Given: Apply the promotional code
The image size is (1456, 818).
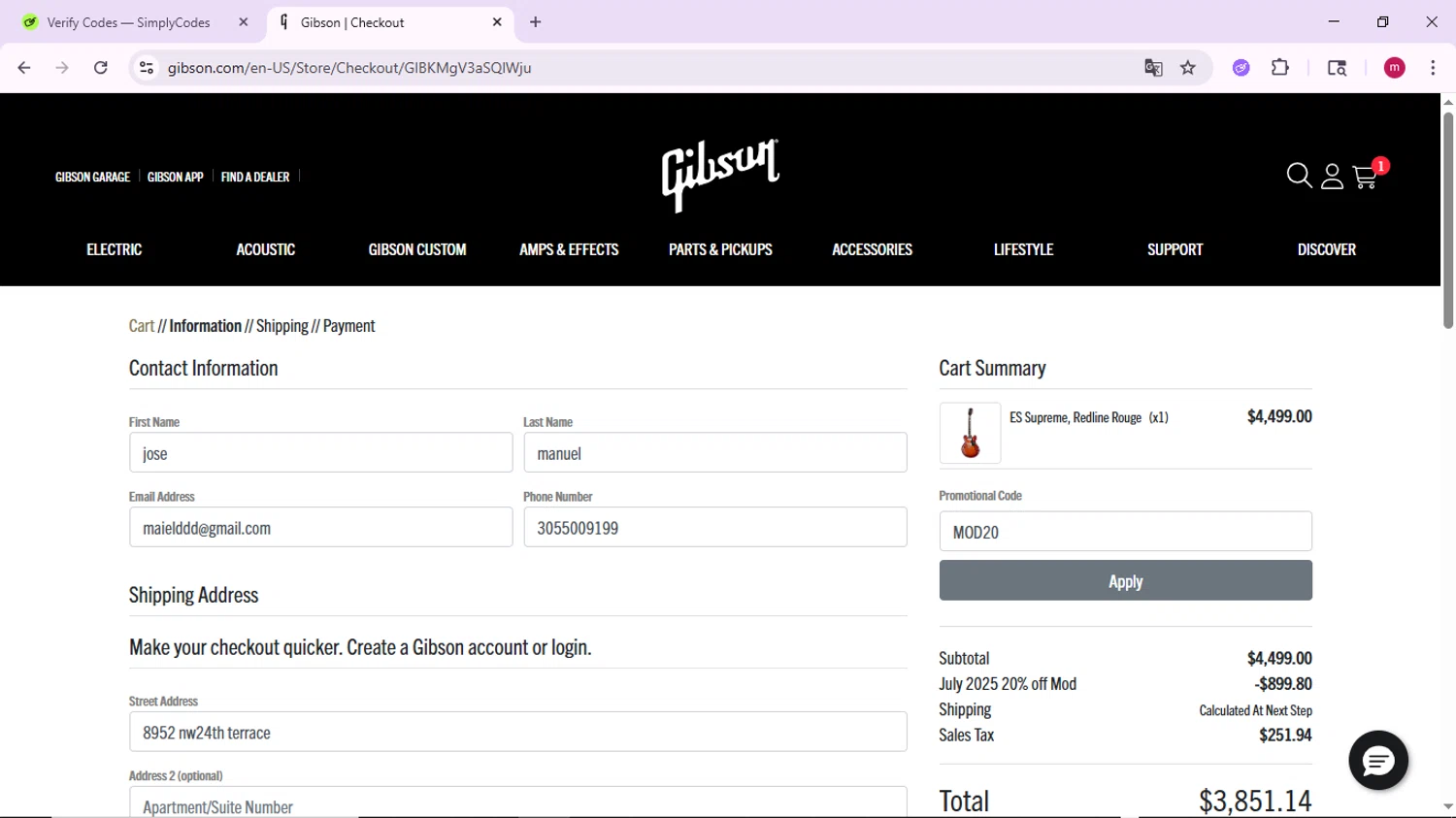Looking at the screenshot, I should (1125, 580).
